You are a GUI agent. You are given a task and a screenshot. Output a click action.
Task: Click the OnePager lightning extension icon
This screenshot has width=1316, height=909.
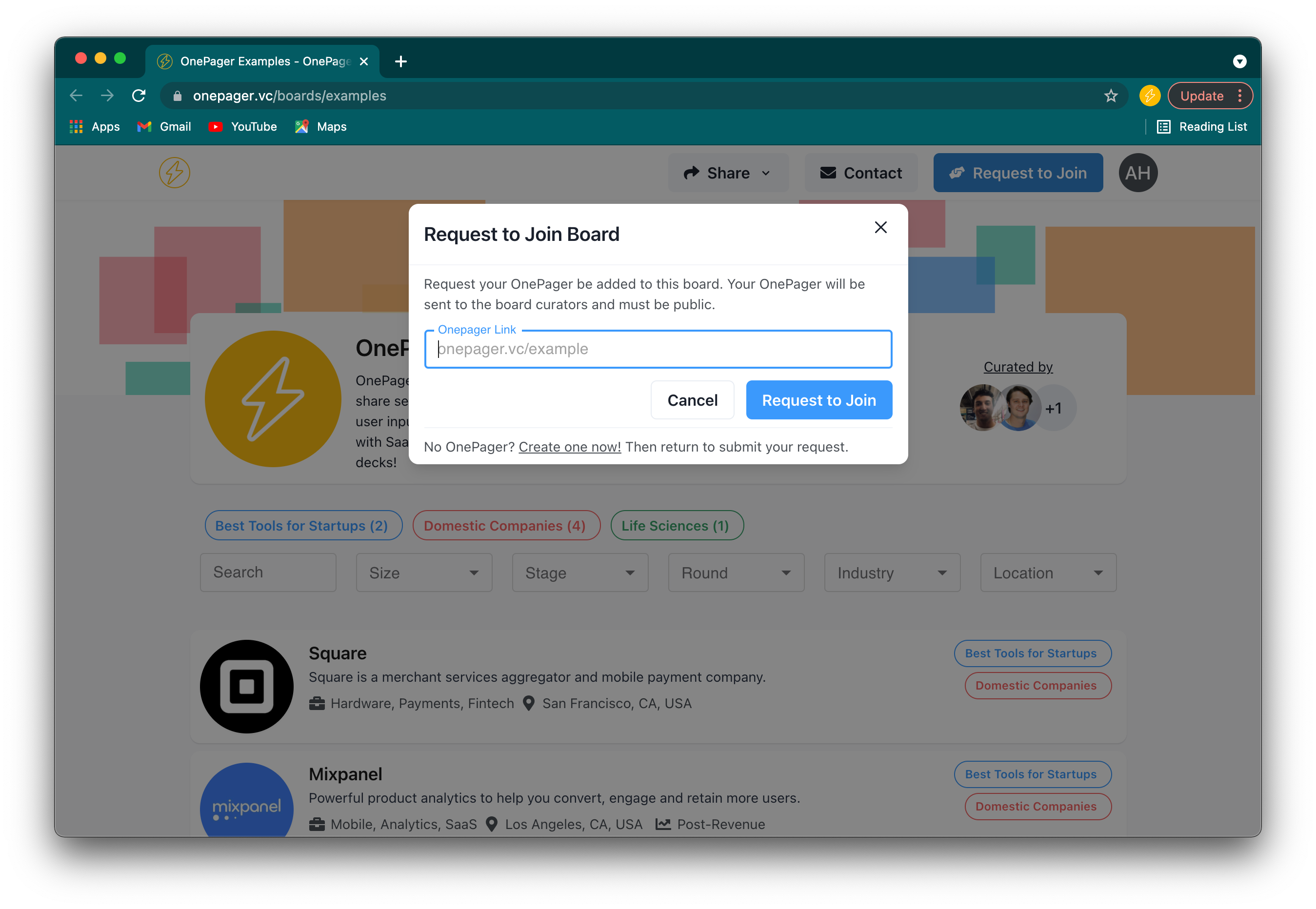(1150, 96)
